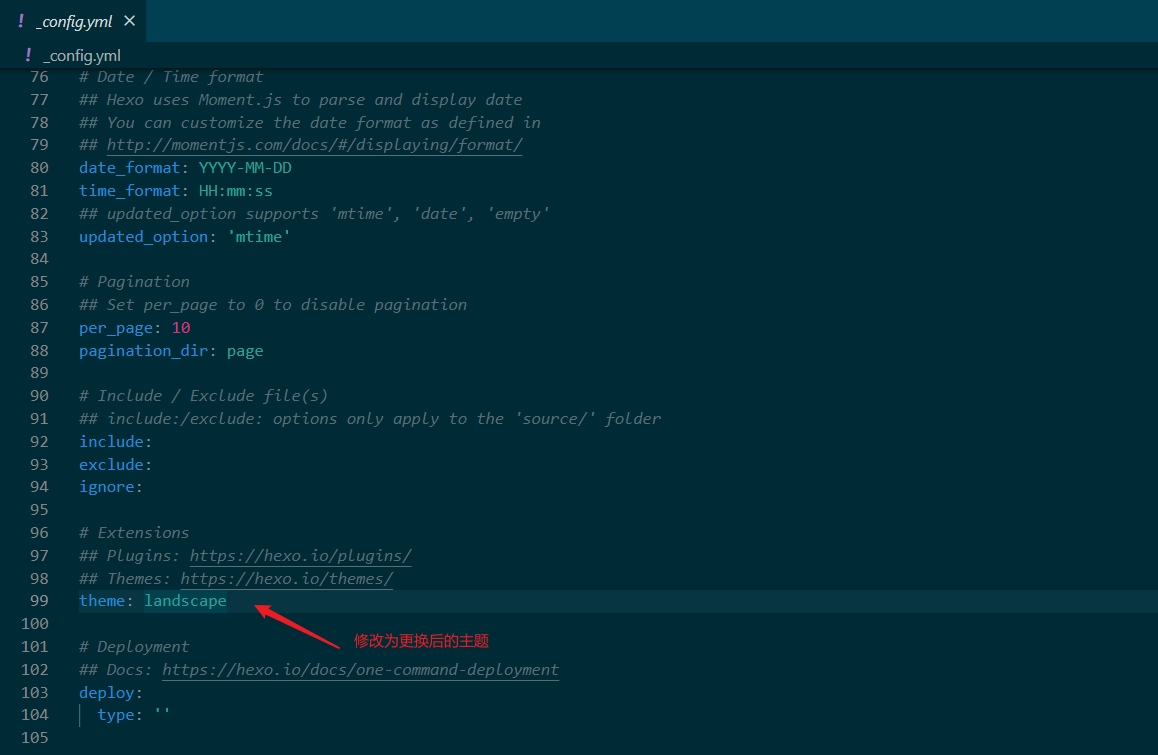The height and width of the screenshot is (755, 1158).
Task: Click the per_page value 10
Action: (181, 328)
